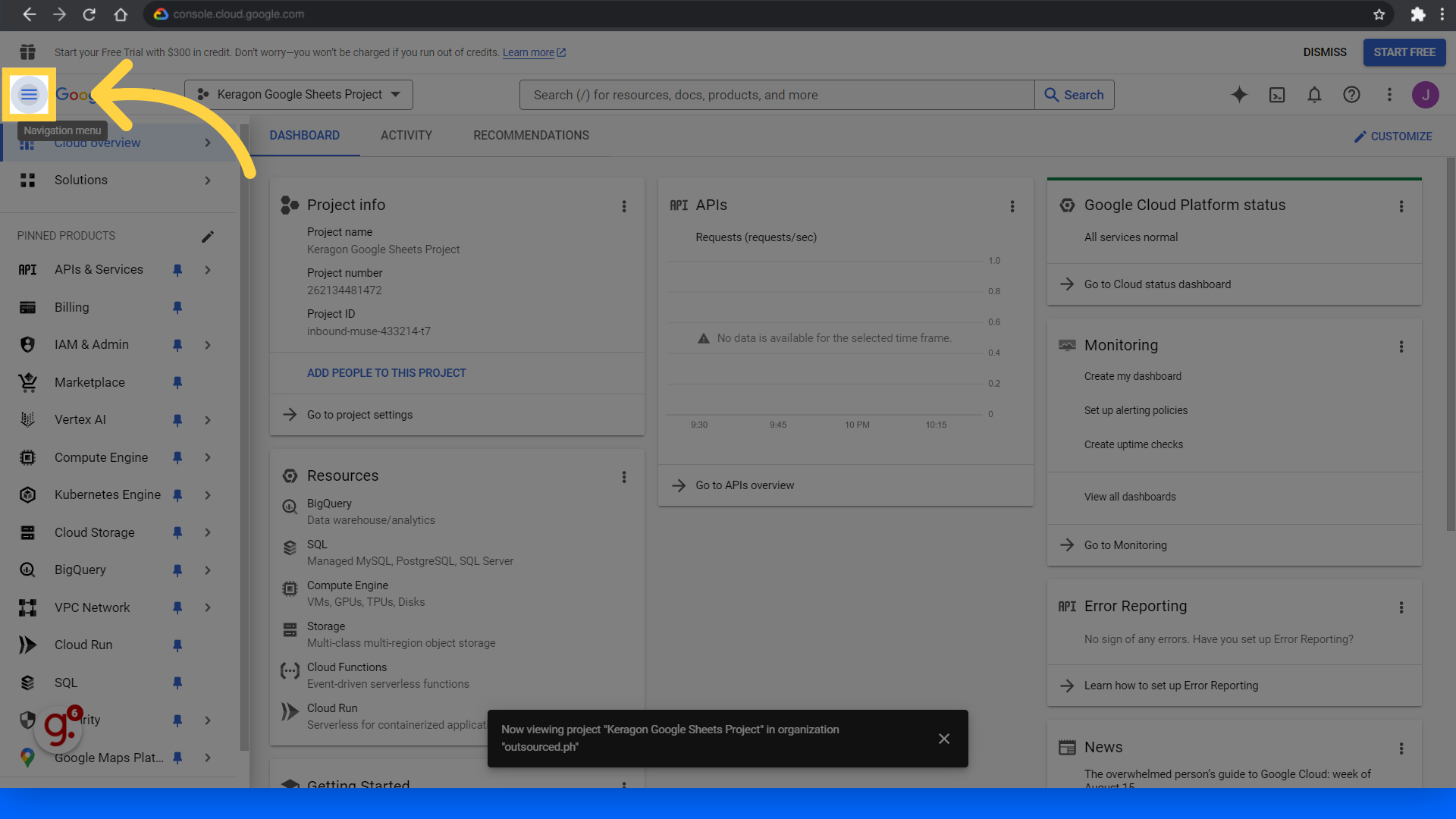
Task: Open Go to APIs overview link
Action: (745, 485)
